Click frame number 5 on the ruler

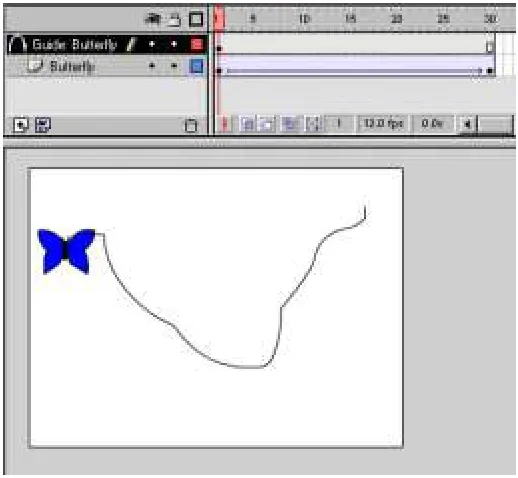pyautogui.click(x=253, y=18)
